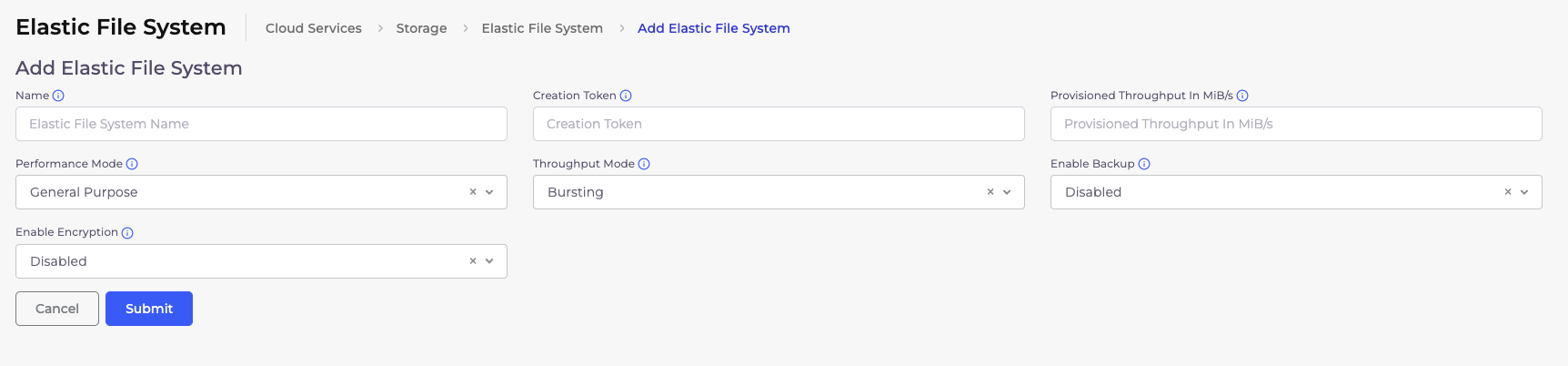The width and height of the screenshot is (1568, 366).
Task: Click the Enable Backup label
Action: (1092, 164)
